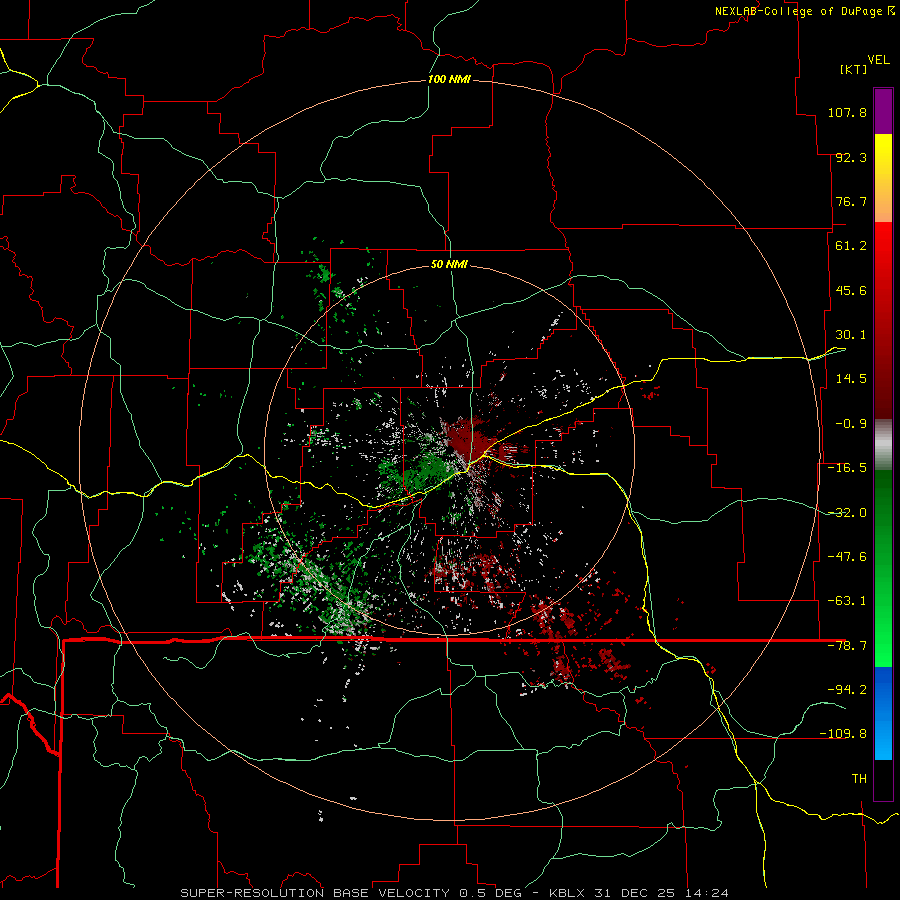
Task: Click the -109.8 velocity scale value
Action: pos(843,734)
